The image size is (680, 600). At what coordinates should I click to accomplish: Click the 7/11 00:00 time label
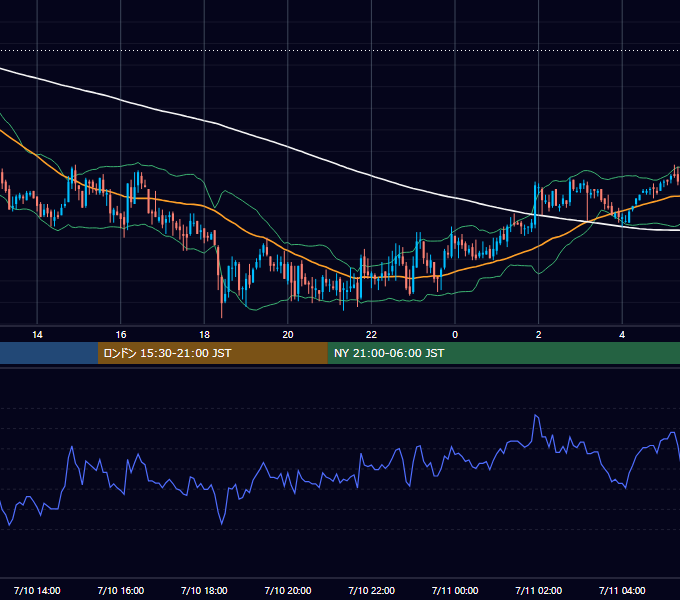pyautogui.click(x=455, y=590)
